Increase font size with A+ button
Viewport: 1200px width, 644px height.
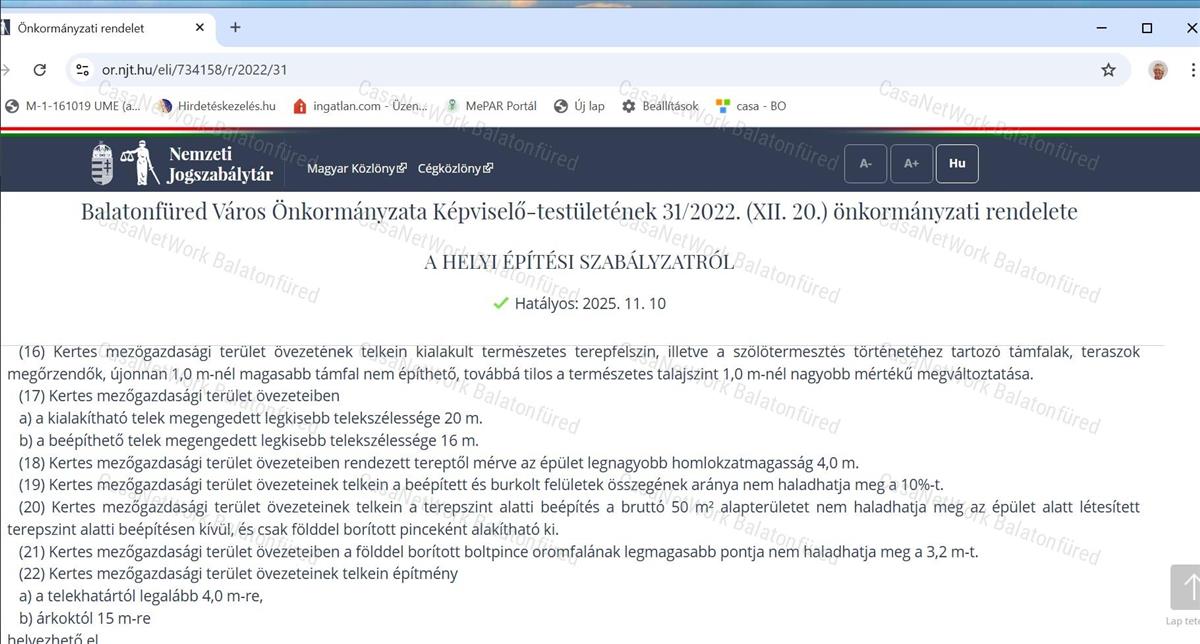coord(911,164)
